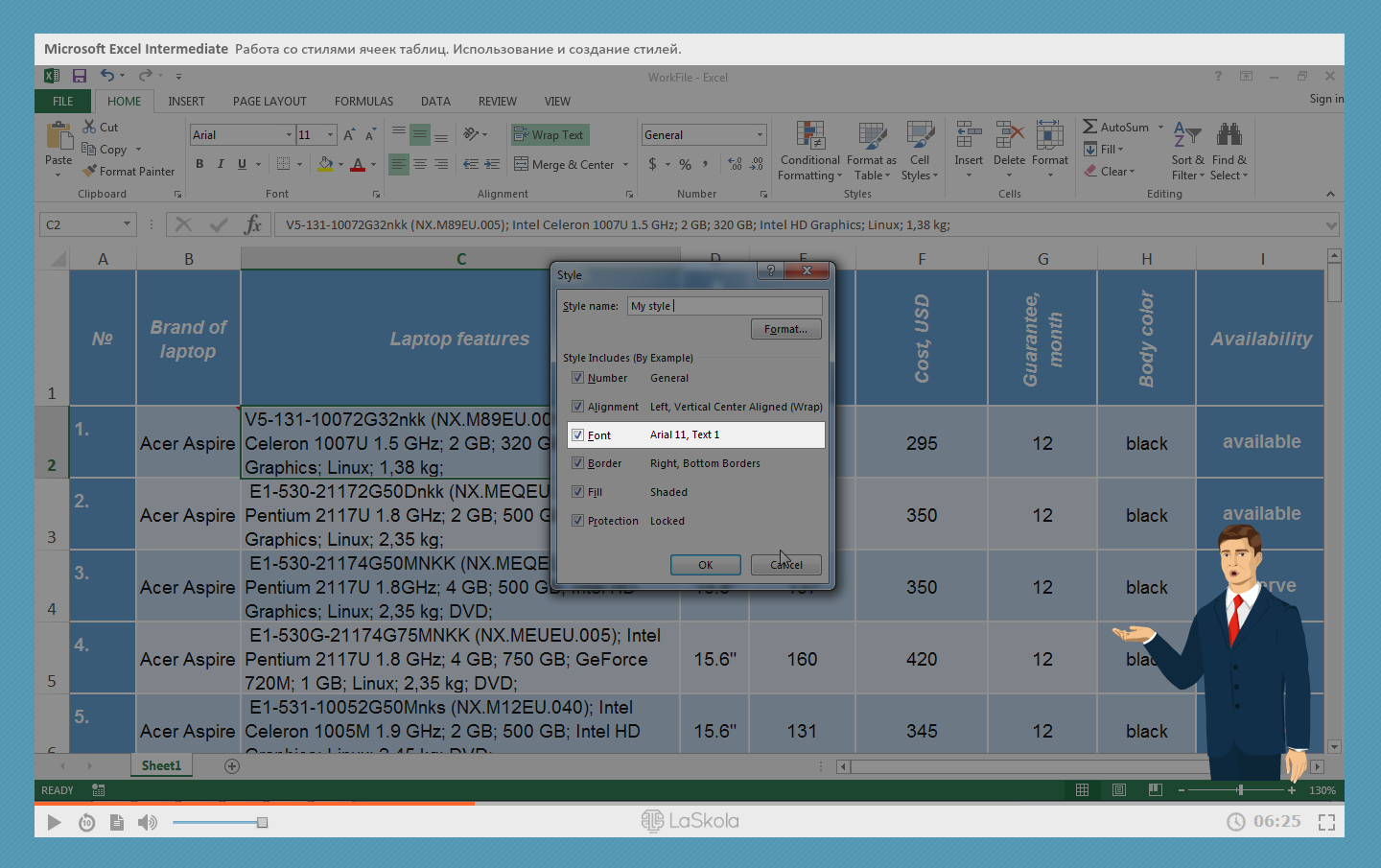
Task: Confirm the style with OK
Action: [x=705, y=565]
